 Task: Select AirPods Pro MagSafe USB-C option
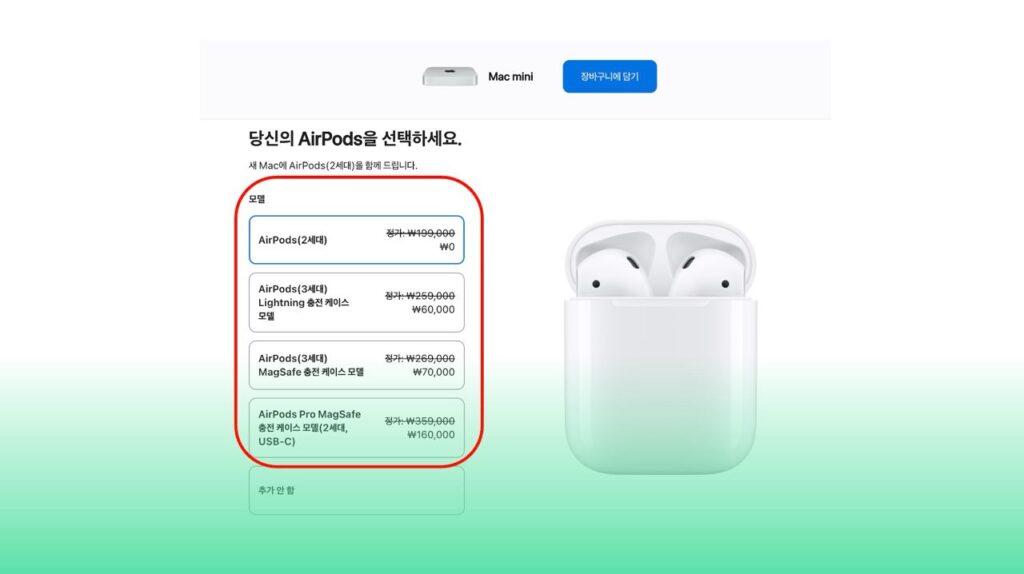[x=357, y=428]
